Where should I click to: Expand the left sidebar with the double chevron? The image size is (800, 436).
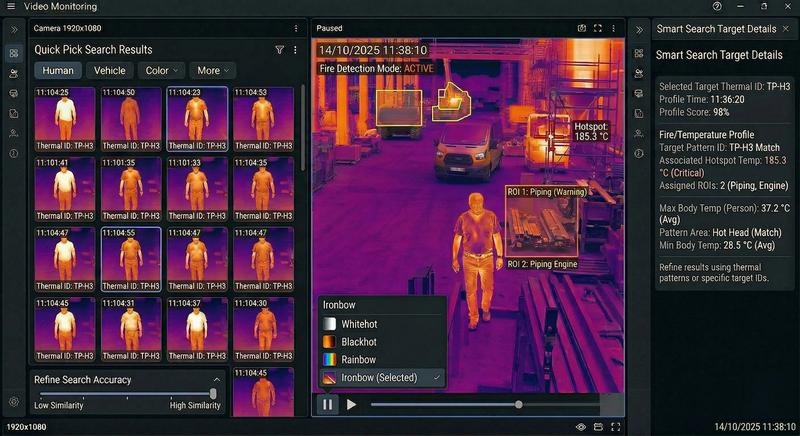(14, 30)
